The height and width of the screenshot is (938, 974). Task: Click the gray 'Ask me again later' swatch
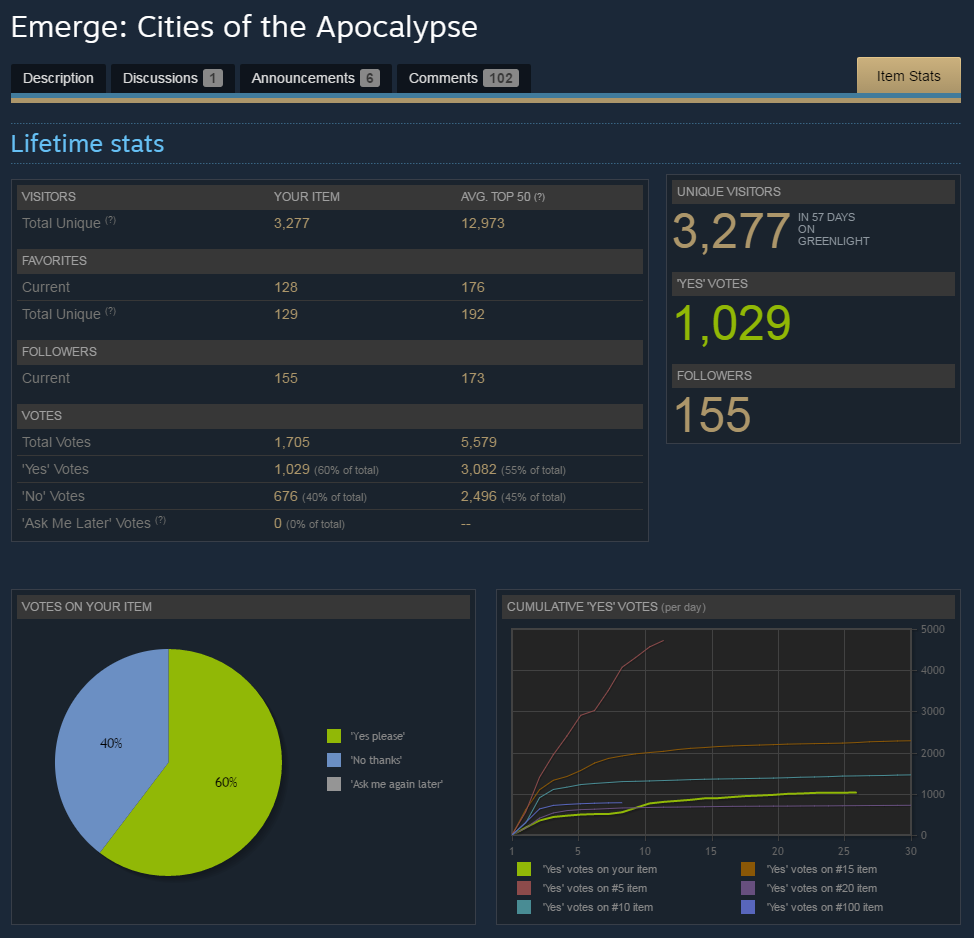334,784
